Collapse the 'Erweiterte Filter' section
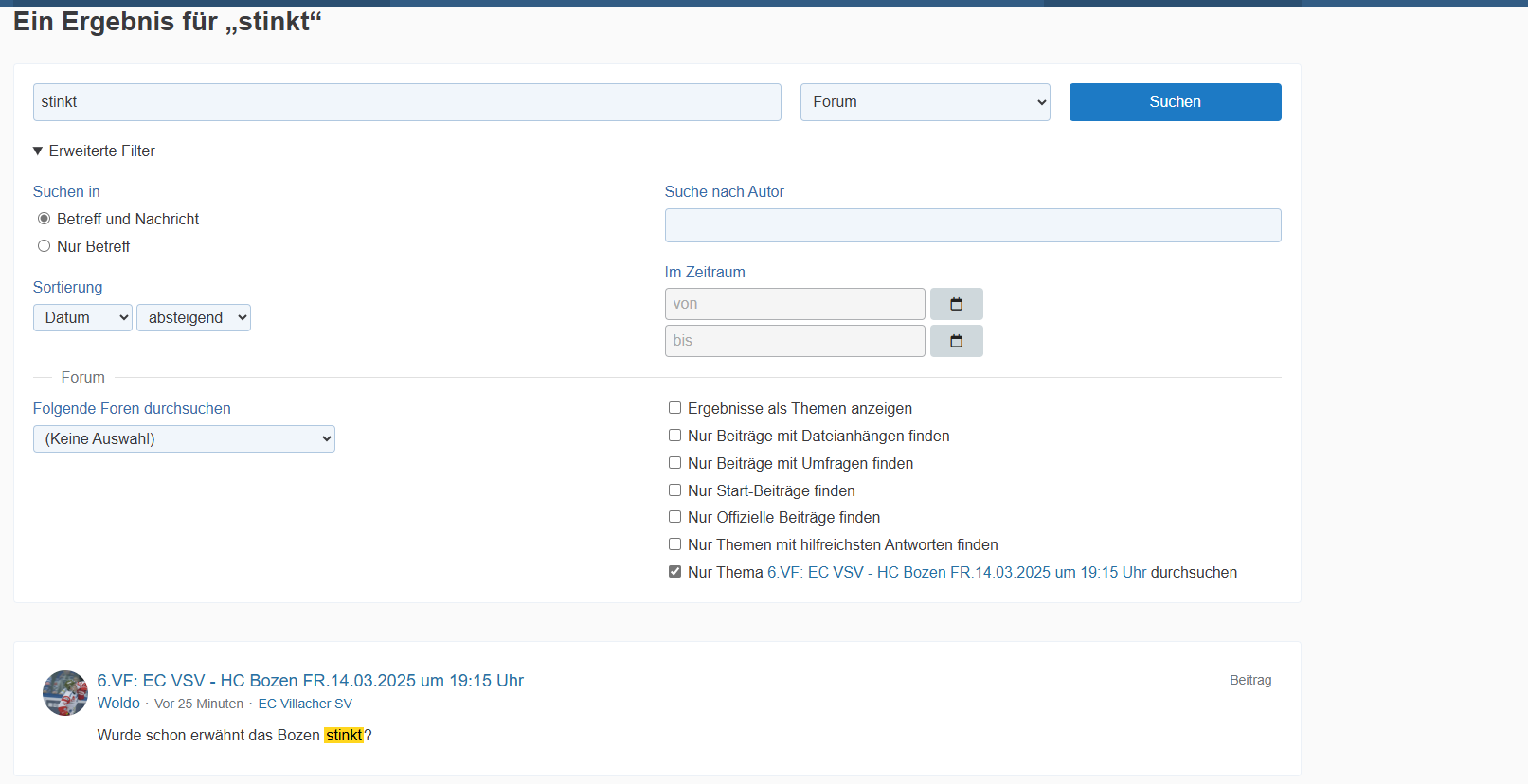Viewport: 1528px width, 784px height. click(x=94, y=151)
